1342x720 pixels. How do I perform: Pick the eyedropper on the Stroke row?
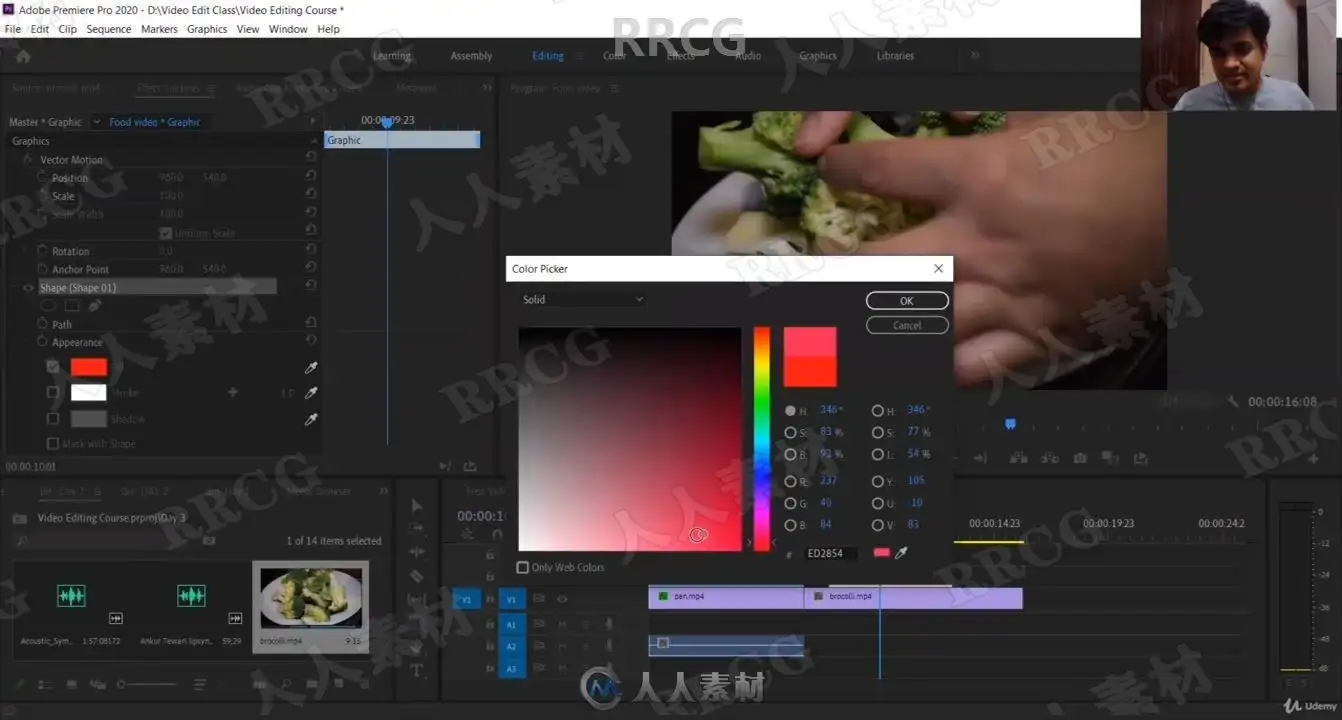pos(311,393)
